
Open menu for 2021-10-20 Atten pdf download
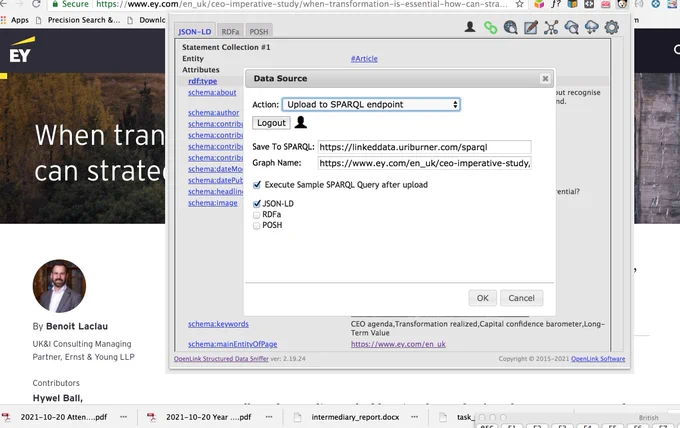coord(124,417)
